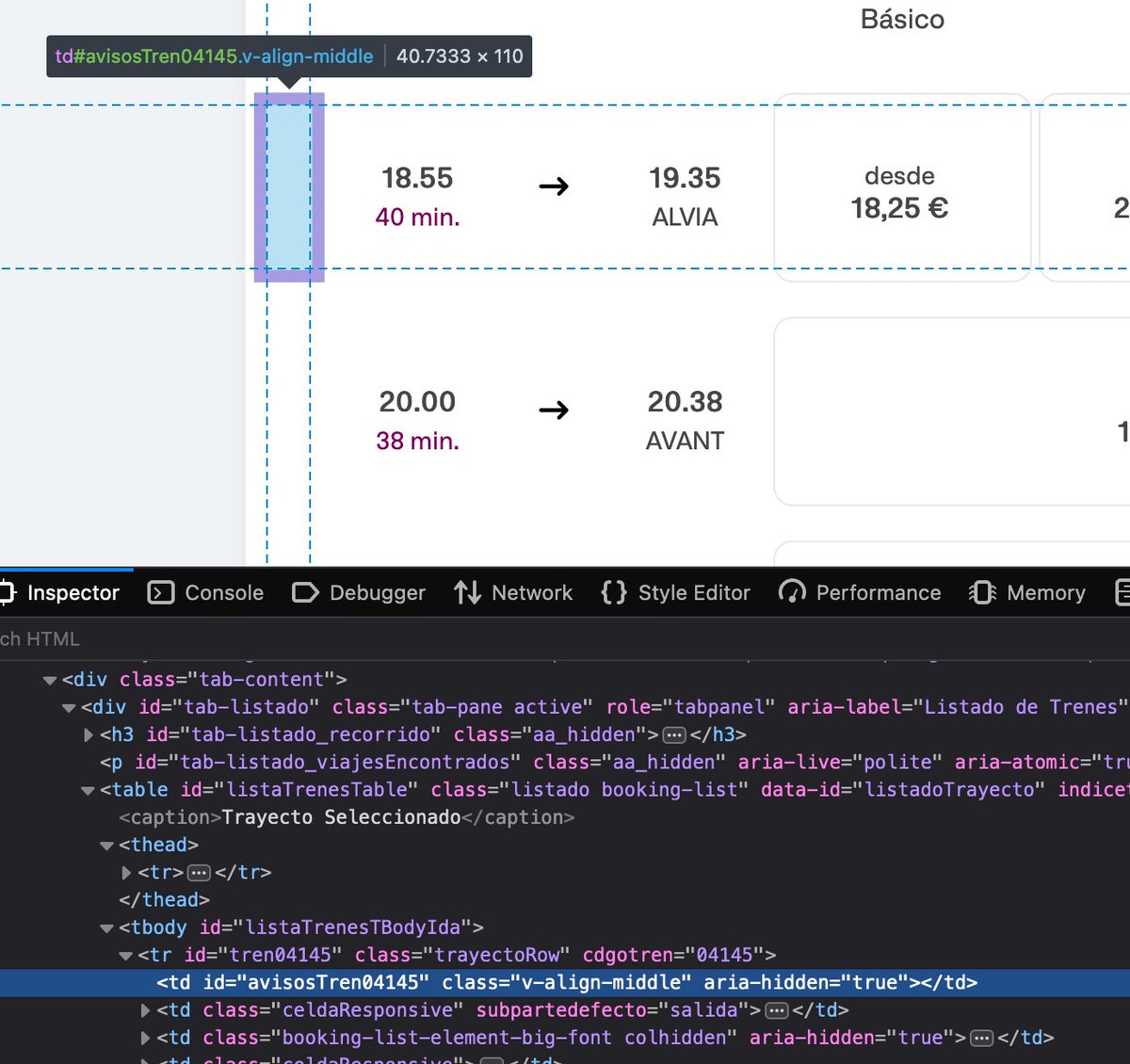Expand the booking-list-element-big-font td node
The image size is (1130, 1064).
pyautogui.click(x=145, y=1038)
